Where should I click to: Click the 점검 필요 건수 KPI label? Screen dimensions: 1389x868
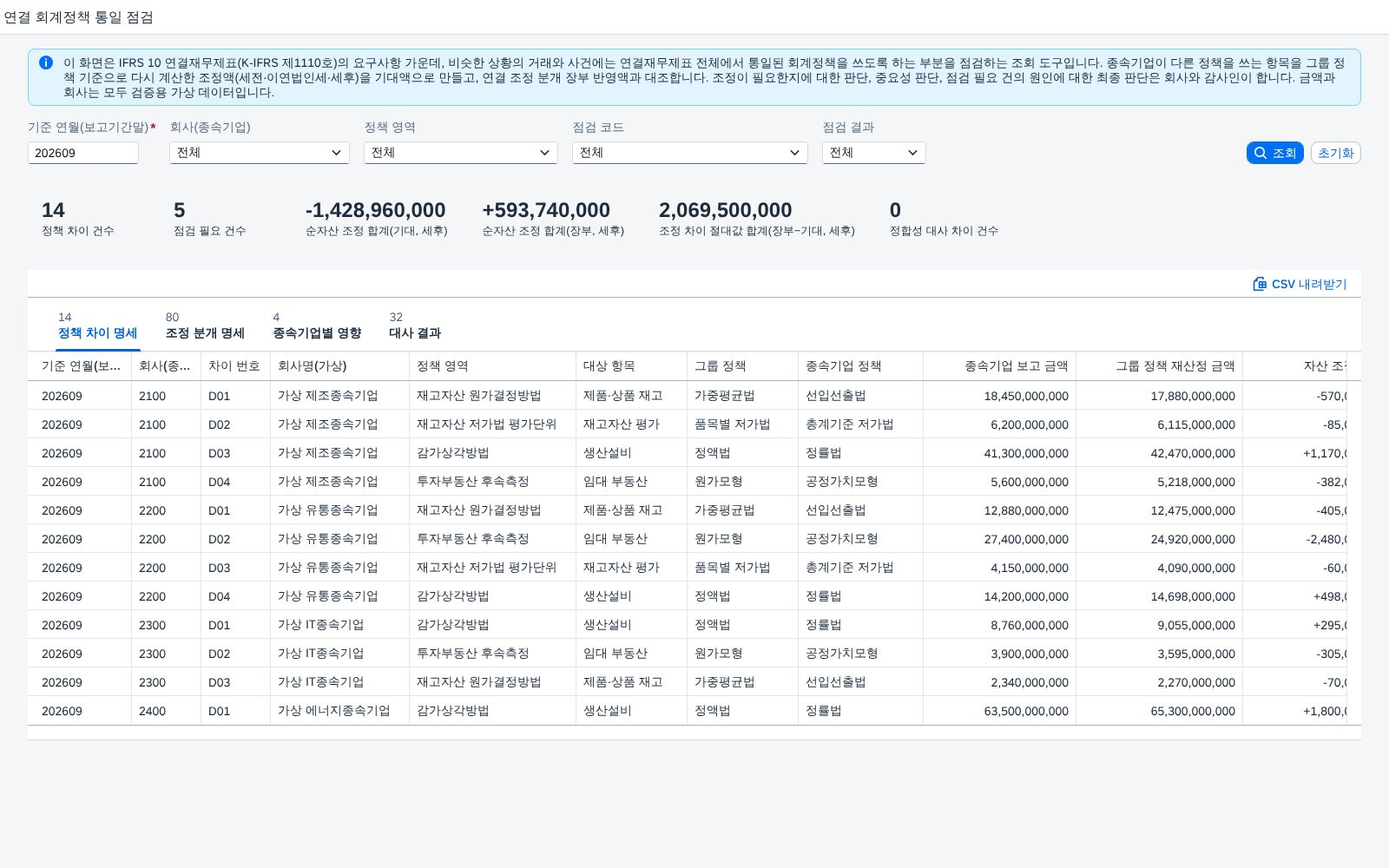pos(210,231)
